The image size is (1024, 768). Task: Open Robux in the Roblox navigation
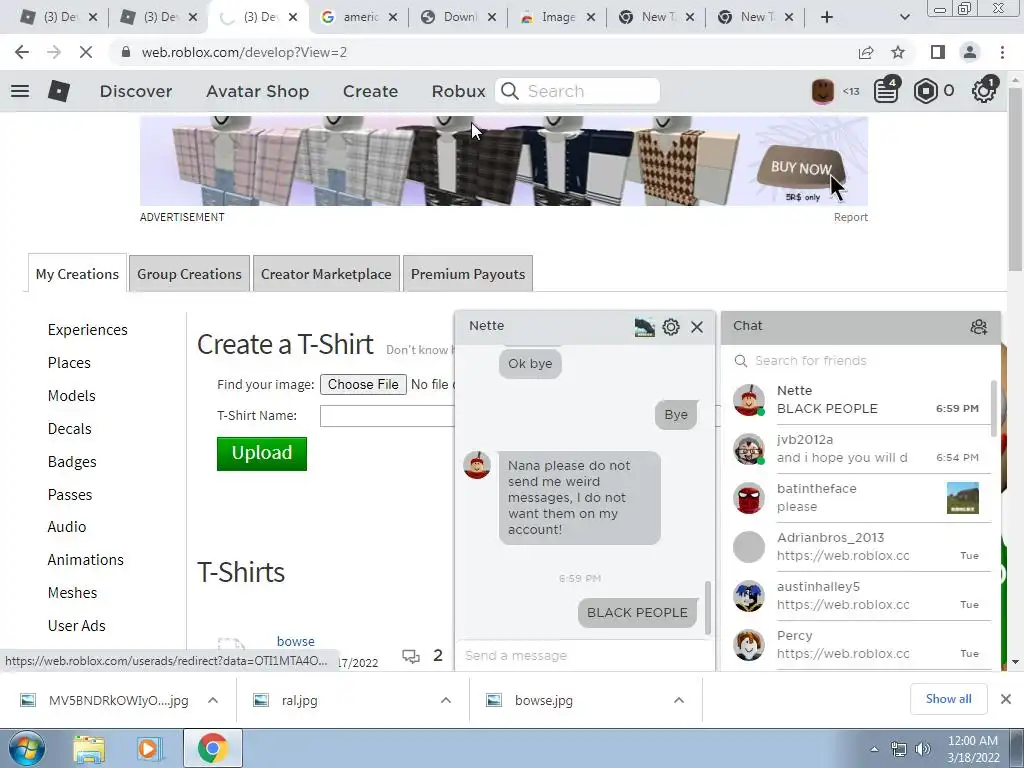458,91
